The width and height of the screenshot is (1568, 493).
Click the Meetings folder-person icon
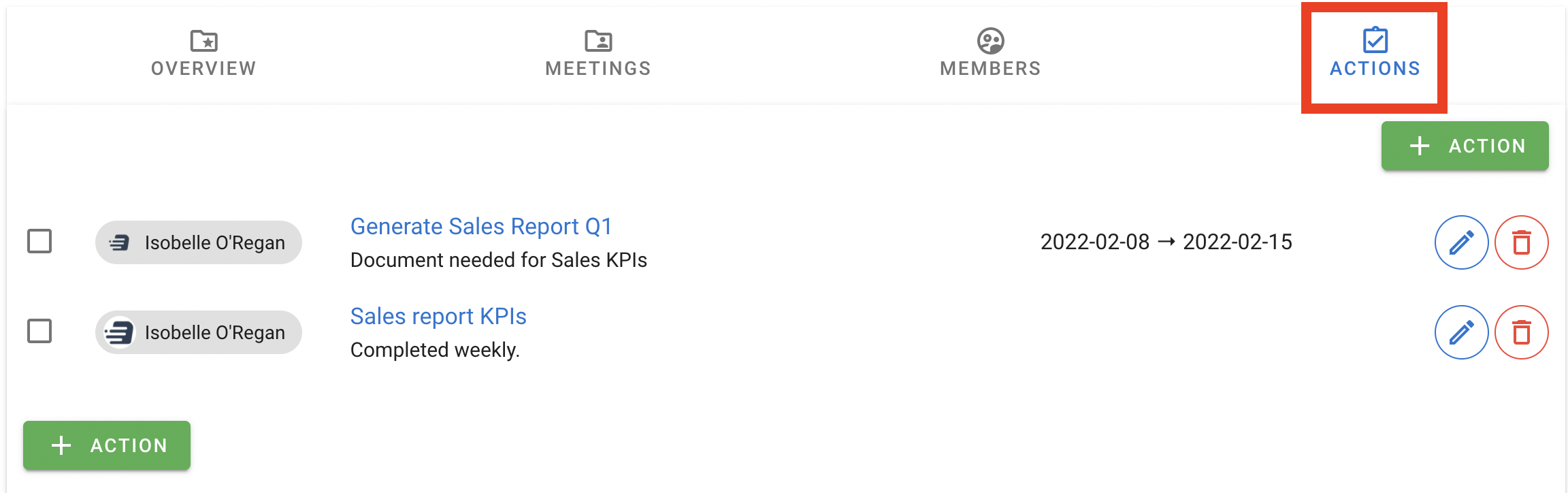pyautogui.click(x=598, y=41)
